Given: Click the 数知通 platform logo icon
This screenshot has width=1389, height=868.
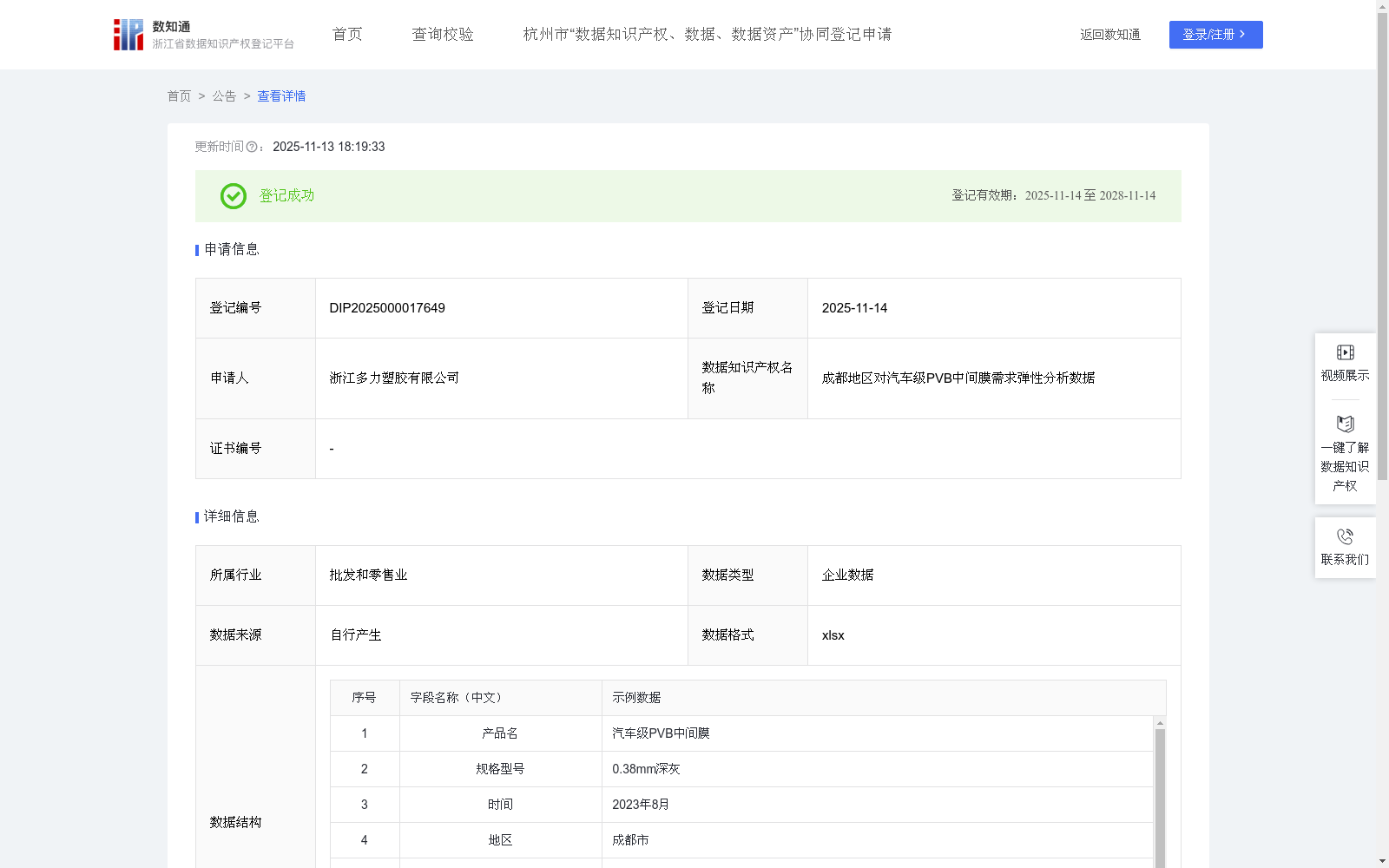Looking at the screenshot, I should pyautogui.click(x=127, y=34).
